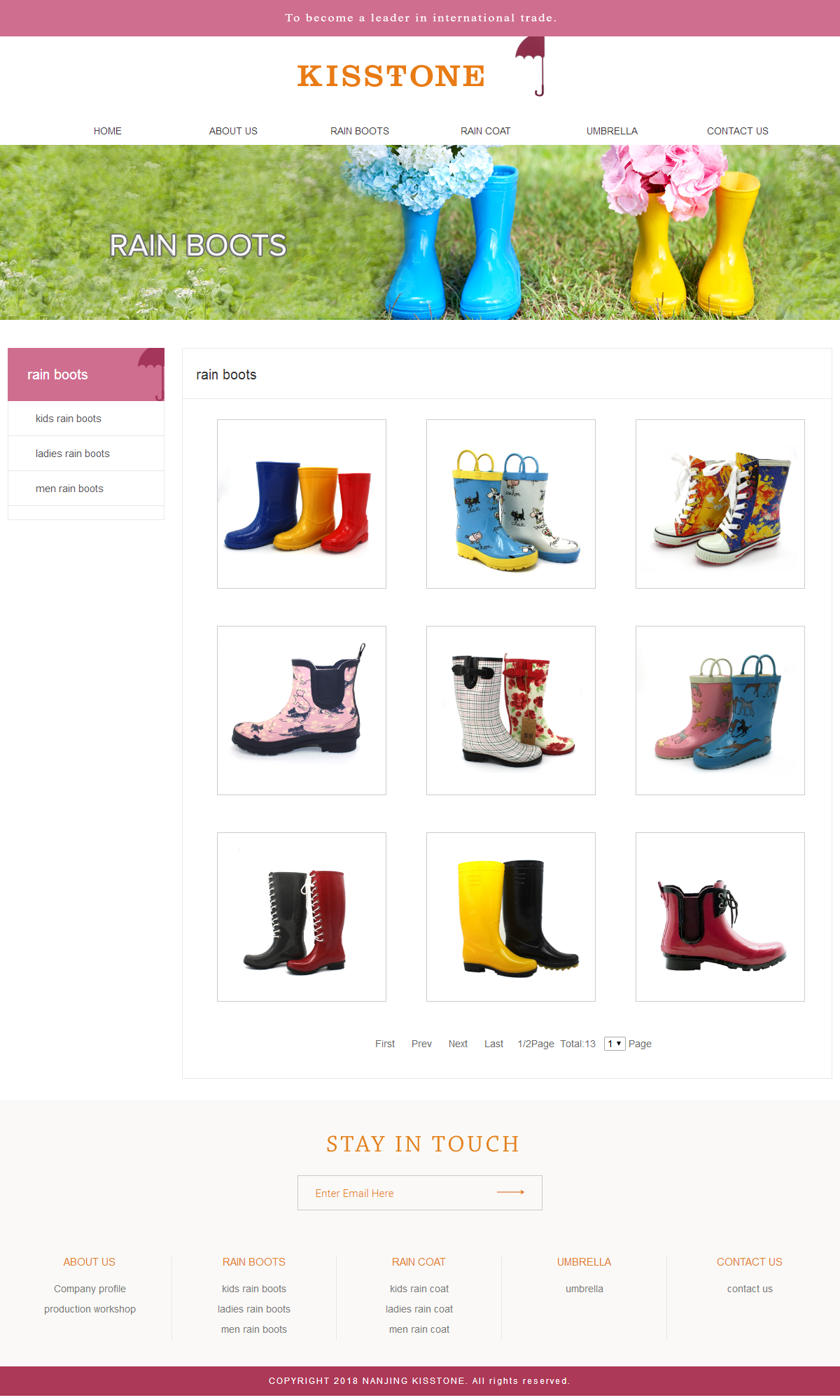Open the yellow and black tall boots product
Screen dimensions: 840x1400
511,917
